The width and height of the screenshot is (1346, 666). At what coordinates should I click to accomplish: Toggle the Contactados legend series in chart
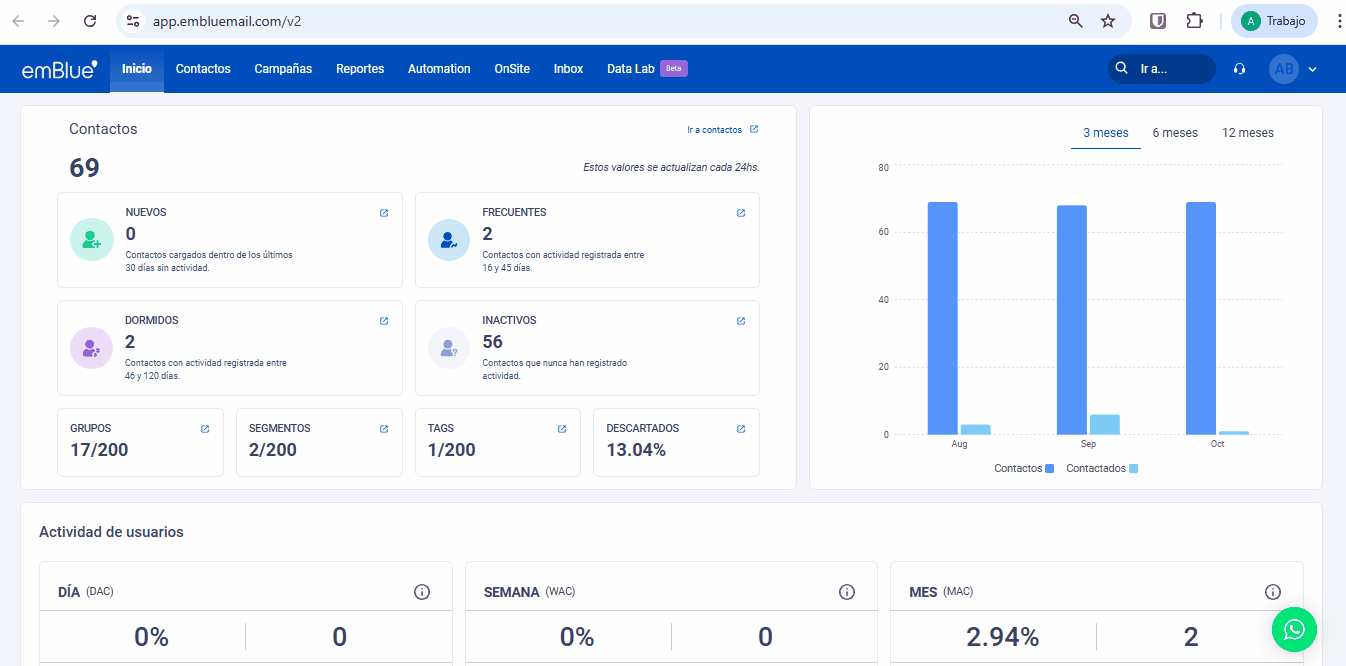(1101, 468)
